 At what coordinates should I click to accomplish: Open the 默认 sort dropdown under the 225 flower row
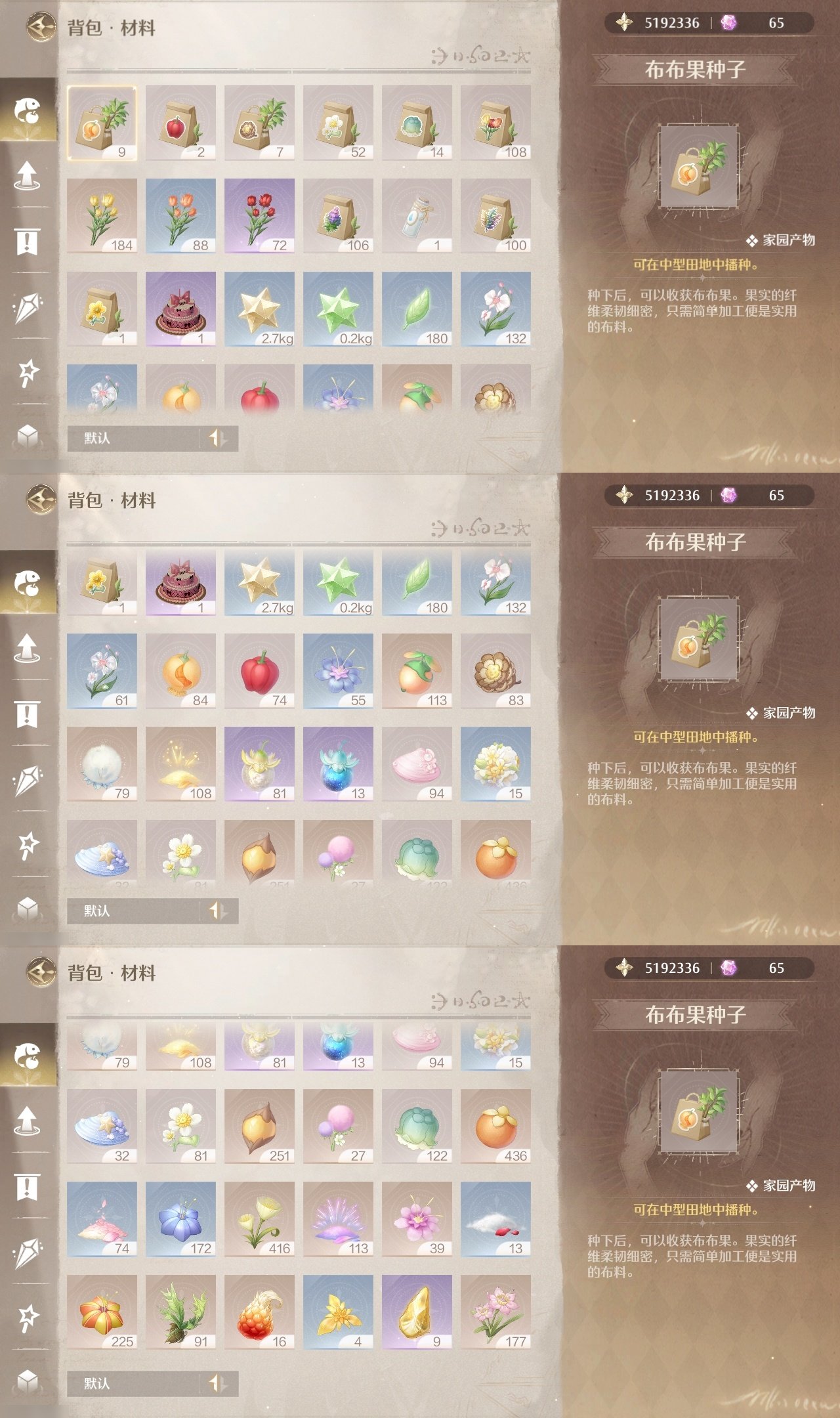[x=133, y=1383]
